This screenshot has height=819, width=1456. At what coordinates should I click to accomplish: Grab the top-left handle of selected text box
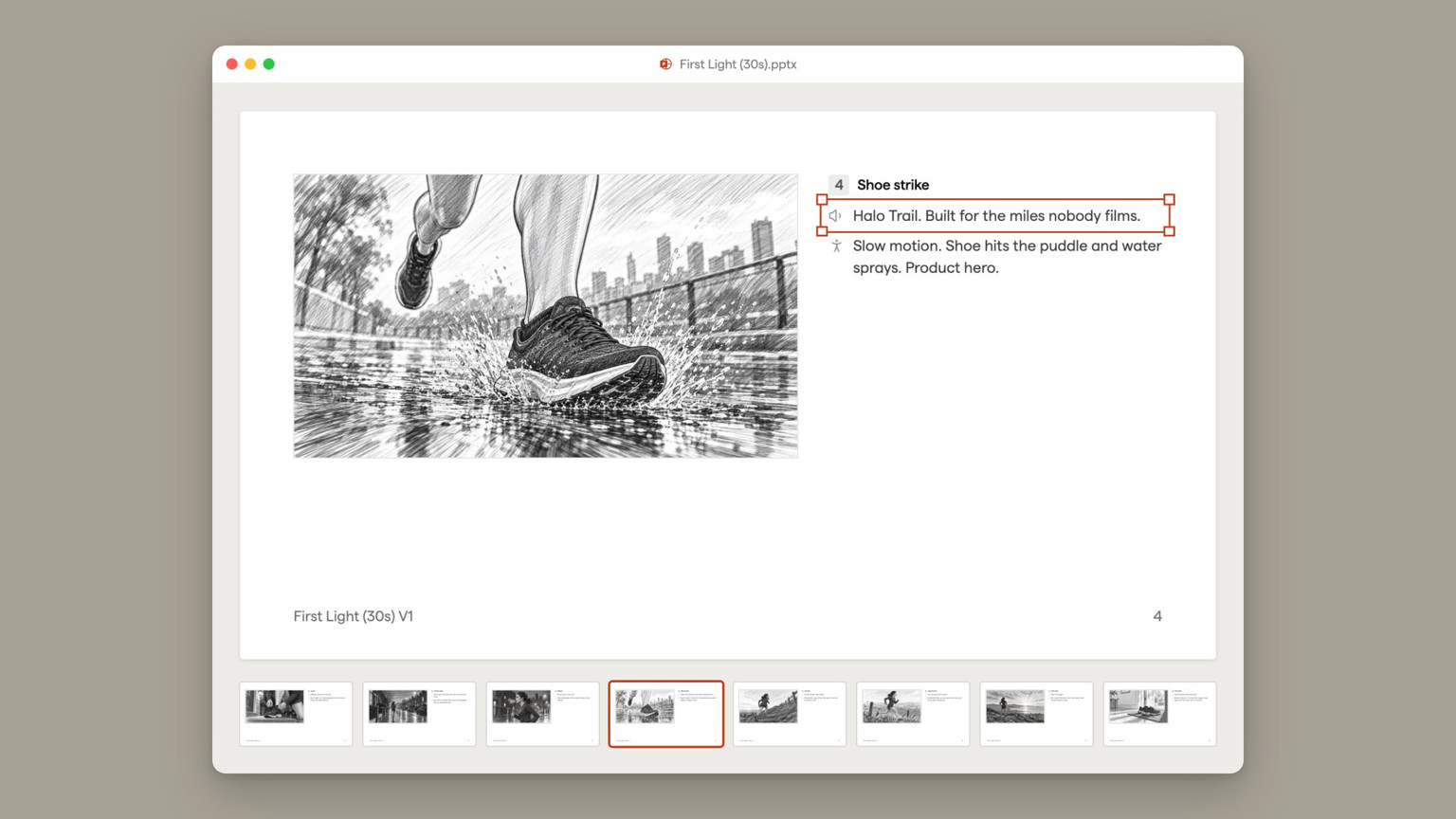click(822, 200)
